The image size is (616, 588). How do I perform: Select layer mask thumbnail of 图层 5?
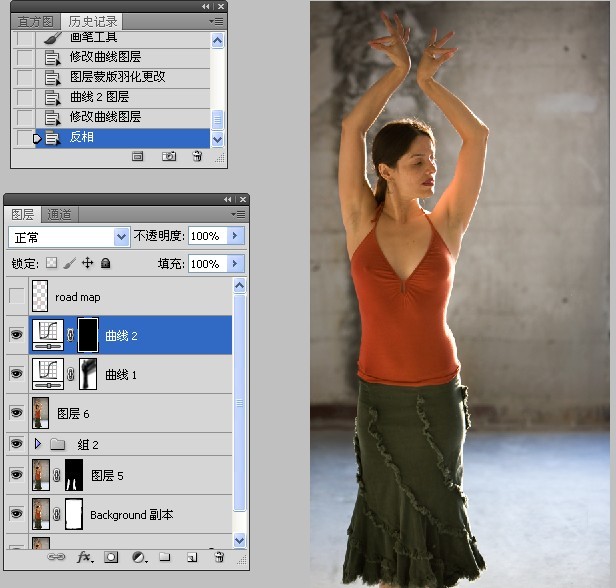click(x=74, y=475)
